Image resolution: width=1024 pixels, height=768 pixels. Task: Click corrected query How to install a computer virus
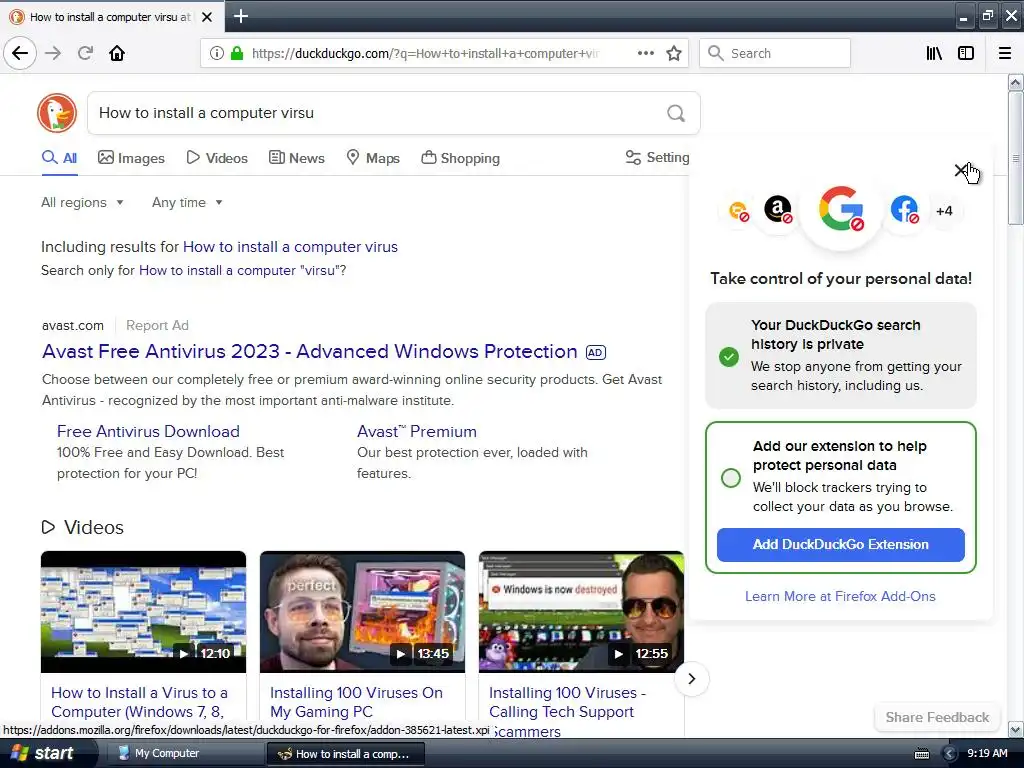click(x=290, y=247)
